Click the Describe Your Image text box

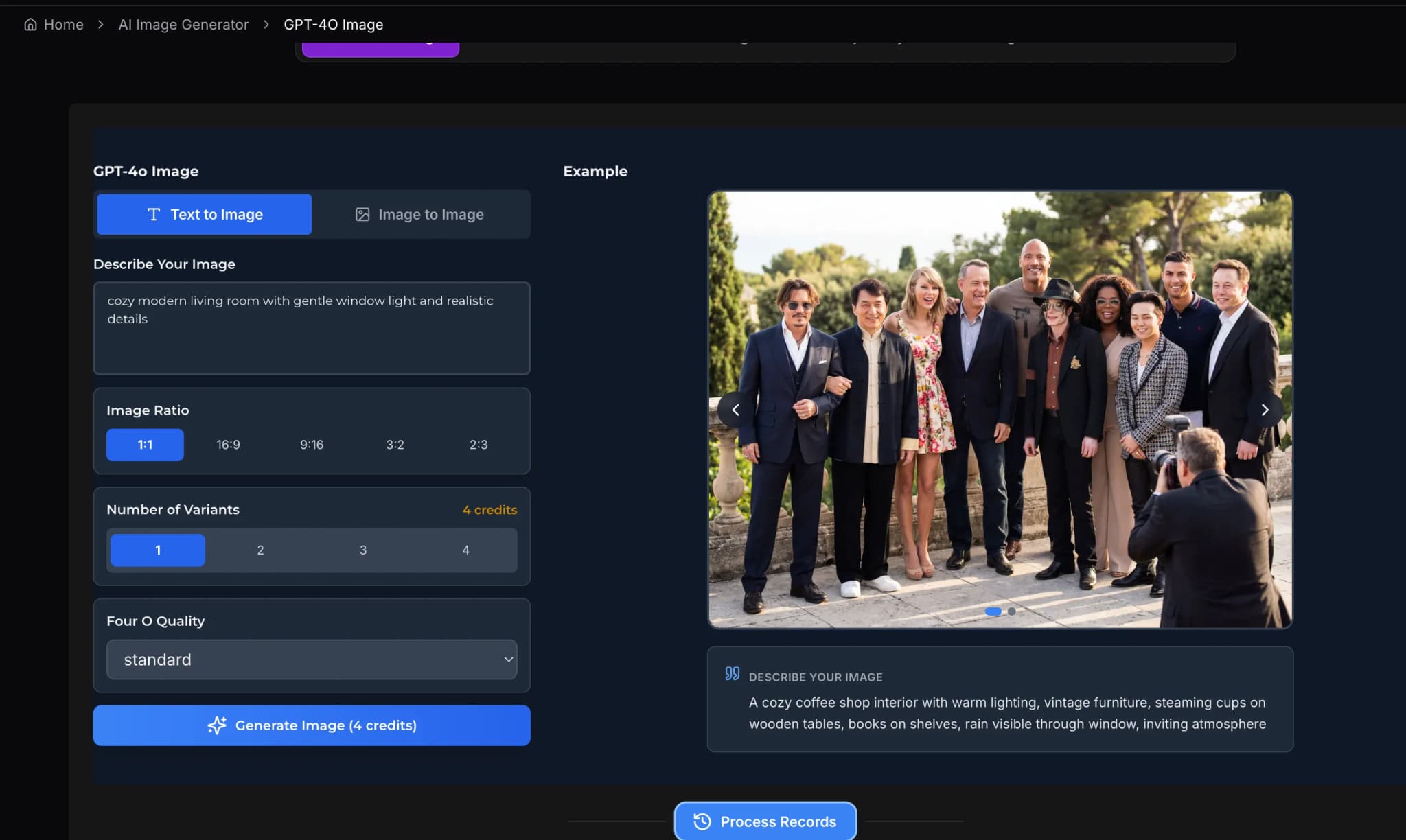[x=311, y=328]
